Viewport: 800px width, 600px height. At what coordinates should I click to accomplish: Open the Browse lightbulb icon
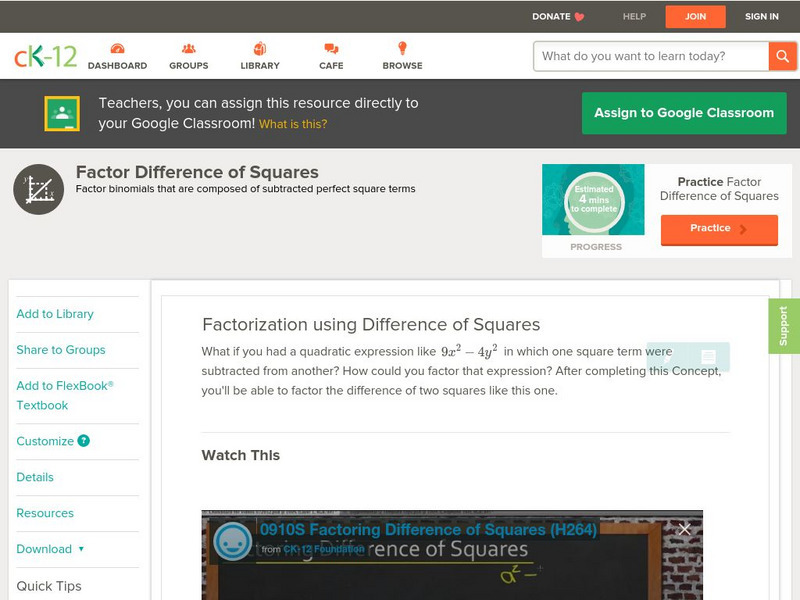point(402,49)
